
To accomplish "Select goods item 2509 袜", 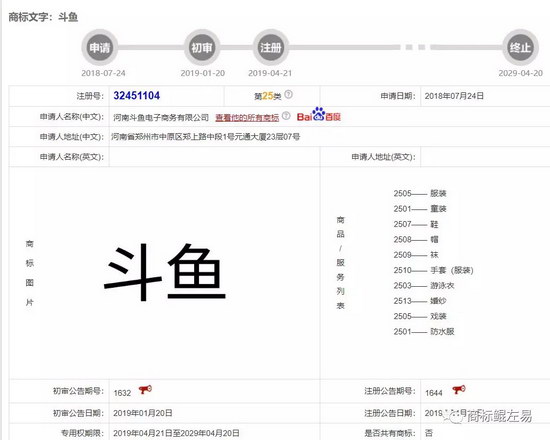I will 416,255.
